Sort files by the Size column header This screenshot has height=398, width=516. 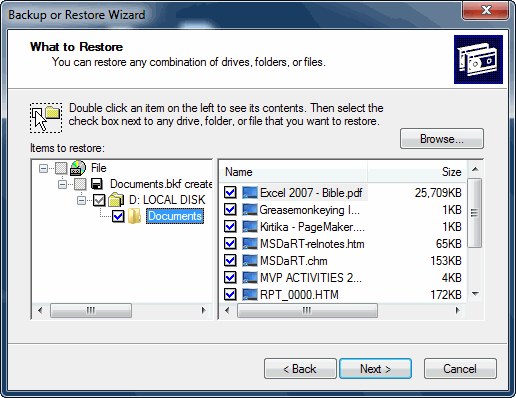pos(417,172)
